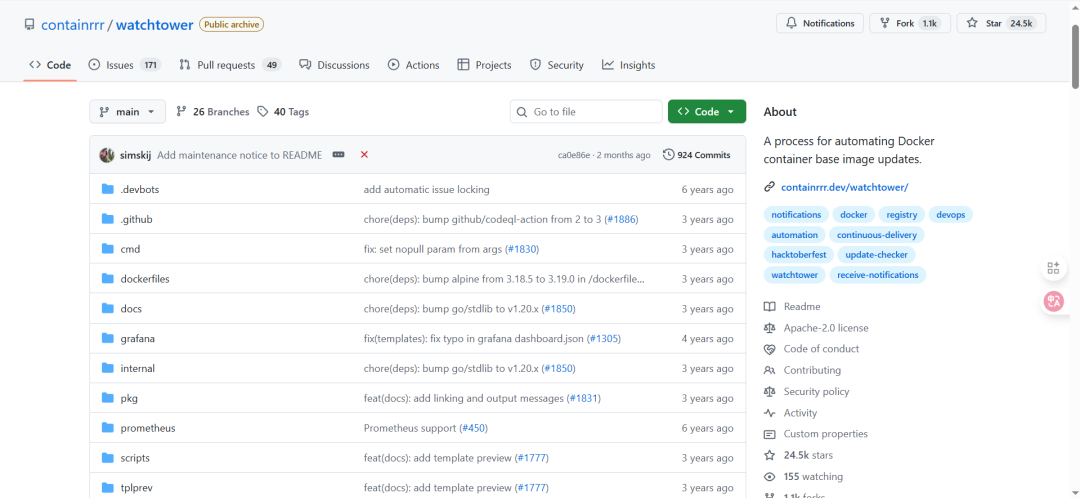This screenshot has width=1080, height=498.
Task: Open the cmd folder icon
Action: pos(107,249)
